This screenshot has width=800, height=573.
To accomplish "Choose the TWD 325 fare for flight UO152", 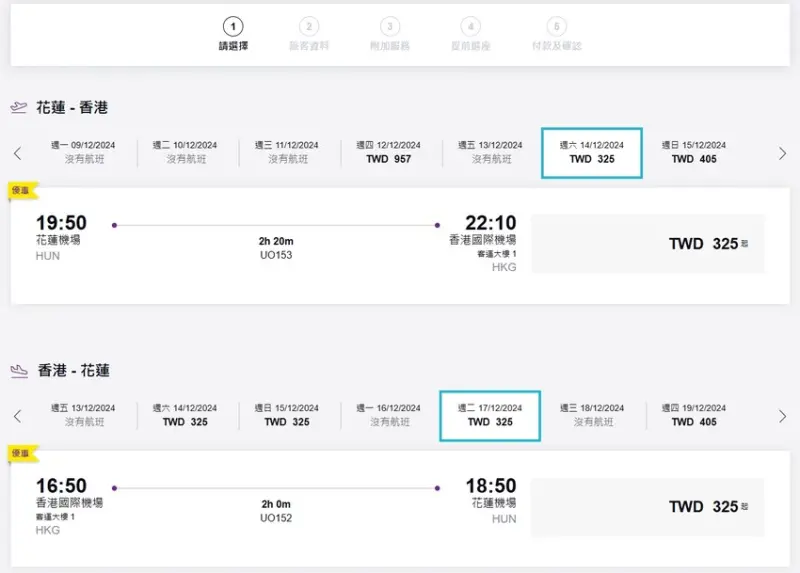I will tap(648, 507).
